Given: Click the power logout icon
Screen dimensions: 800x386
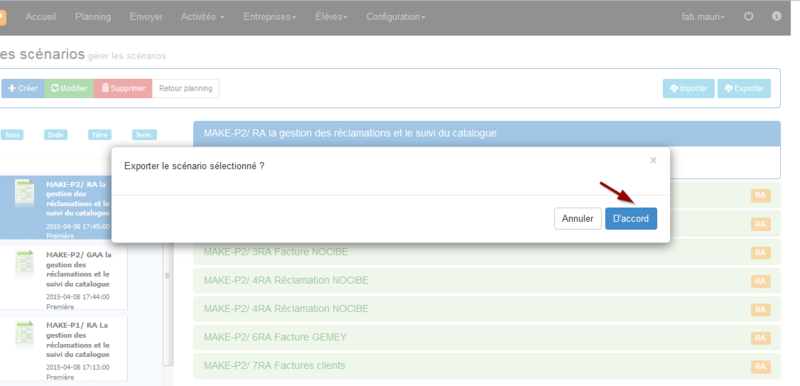Looking at the screenshot, I should [748, 16].
